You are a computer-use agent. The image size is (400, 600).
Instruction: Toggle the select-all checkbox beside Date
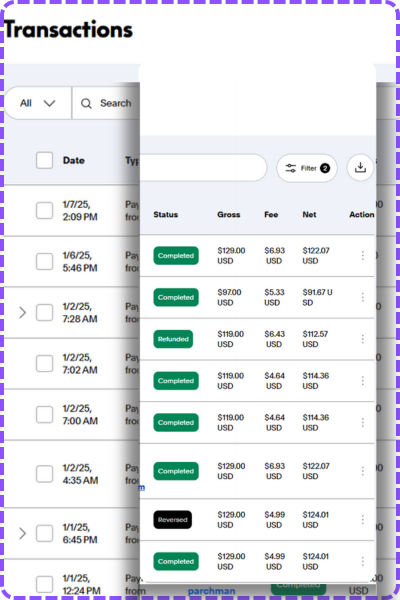[44, 160]
